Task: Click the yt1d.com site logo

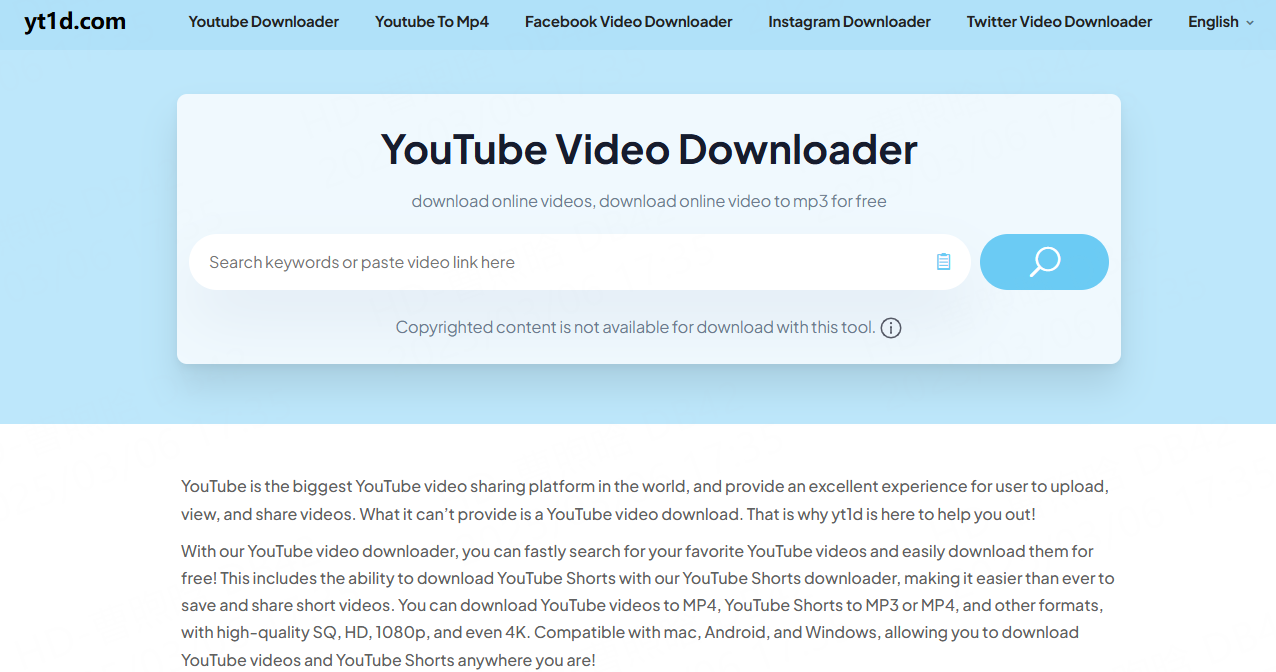Action: point(75,21)
